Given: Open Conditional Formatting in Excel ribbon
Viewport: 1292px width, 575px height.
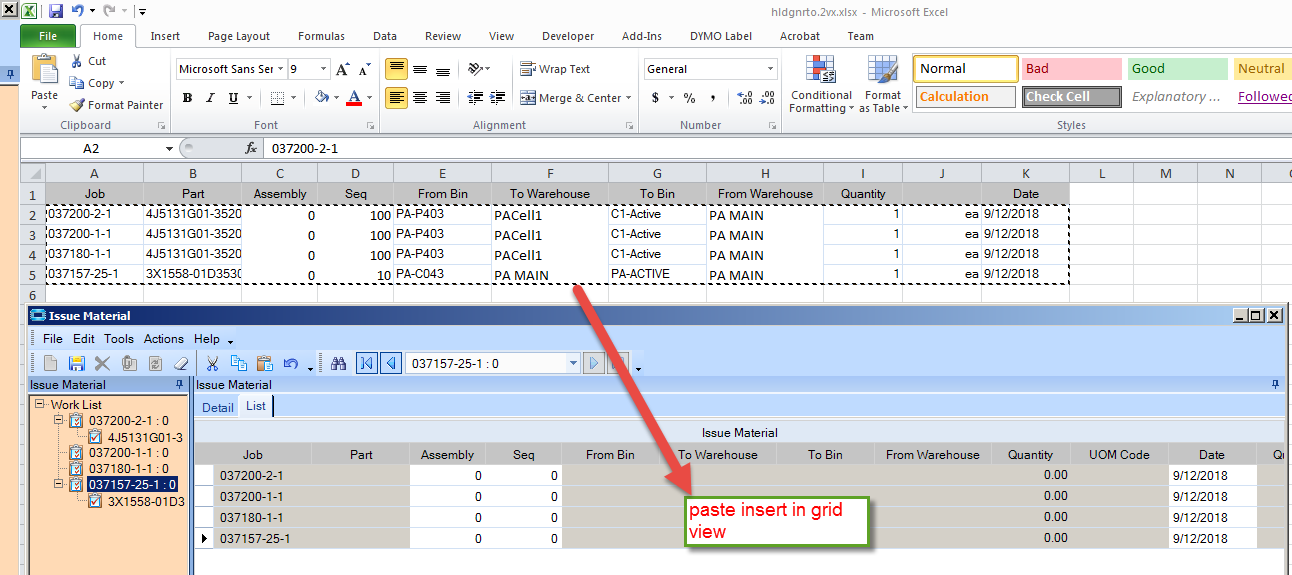Looking at the screenshot, I should [x=821, y=85].
